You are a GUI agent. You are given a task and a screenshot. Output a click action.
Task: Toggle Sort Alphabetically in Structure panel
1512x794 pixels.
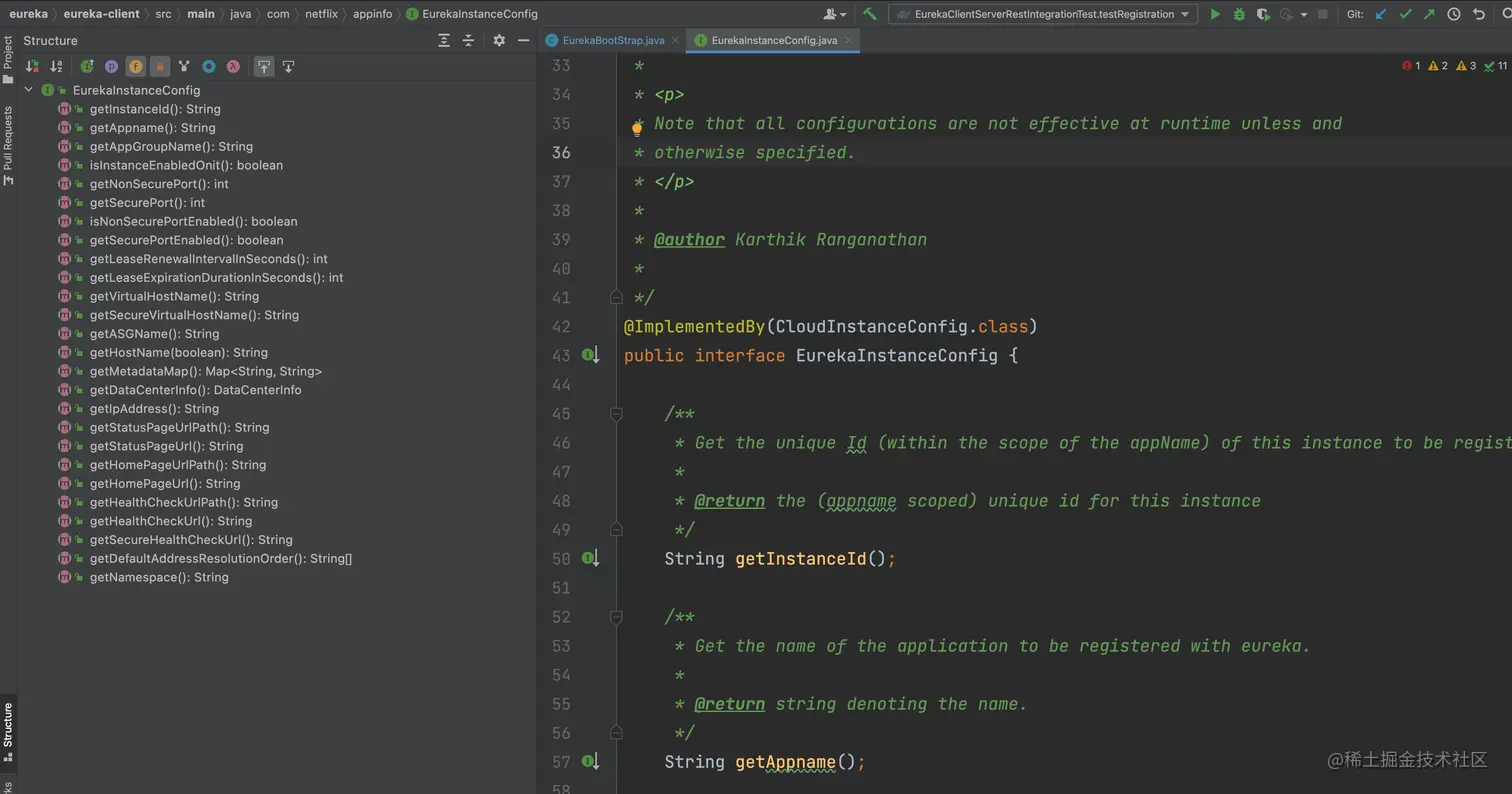pos(56,67)
